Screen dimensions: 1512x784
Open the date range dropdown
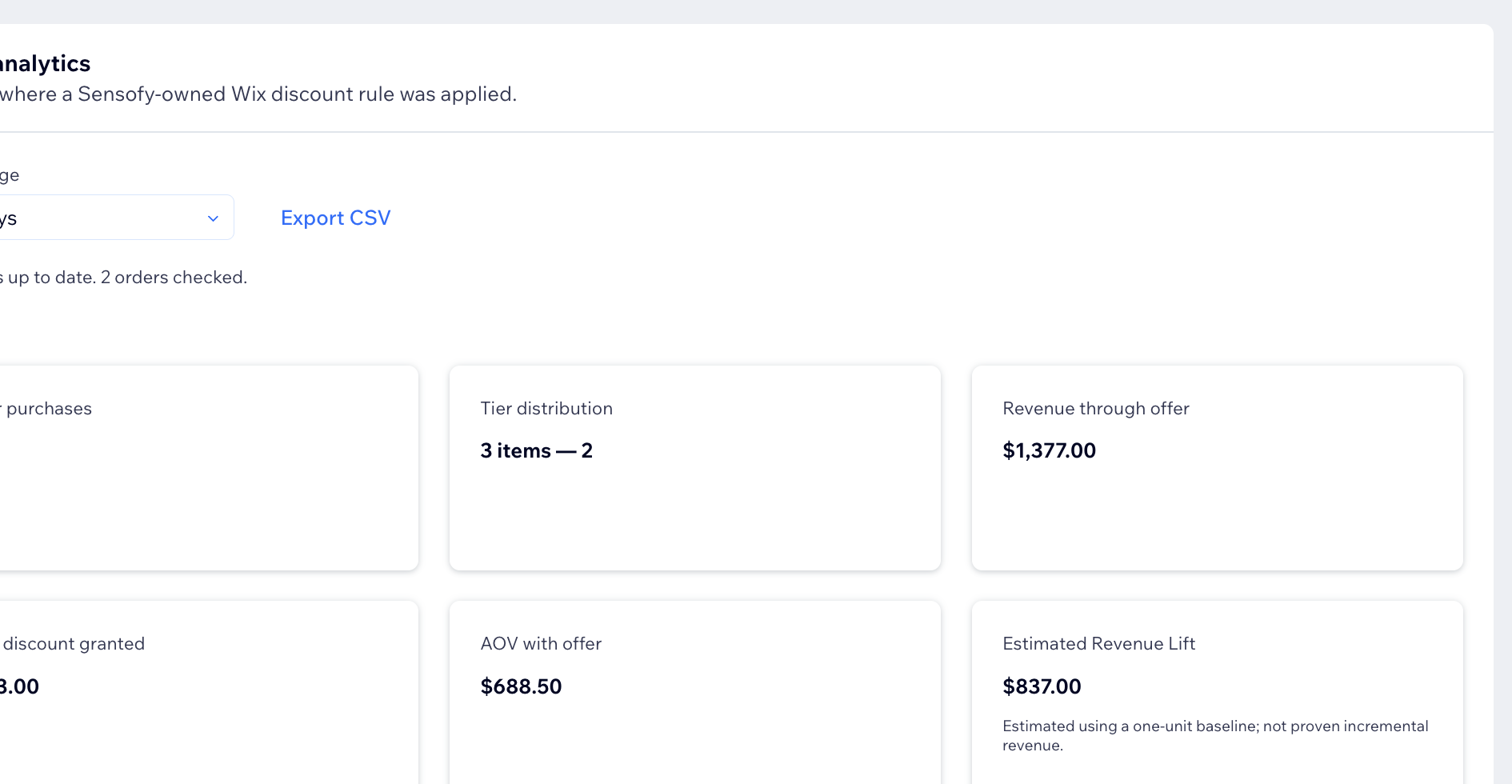(x=116, y=218)
